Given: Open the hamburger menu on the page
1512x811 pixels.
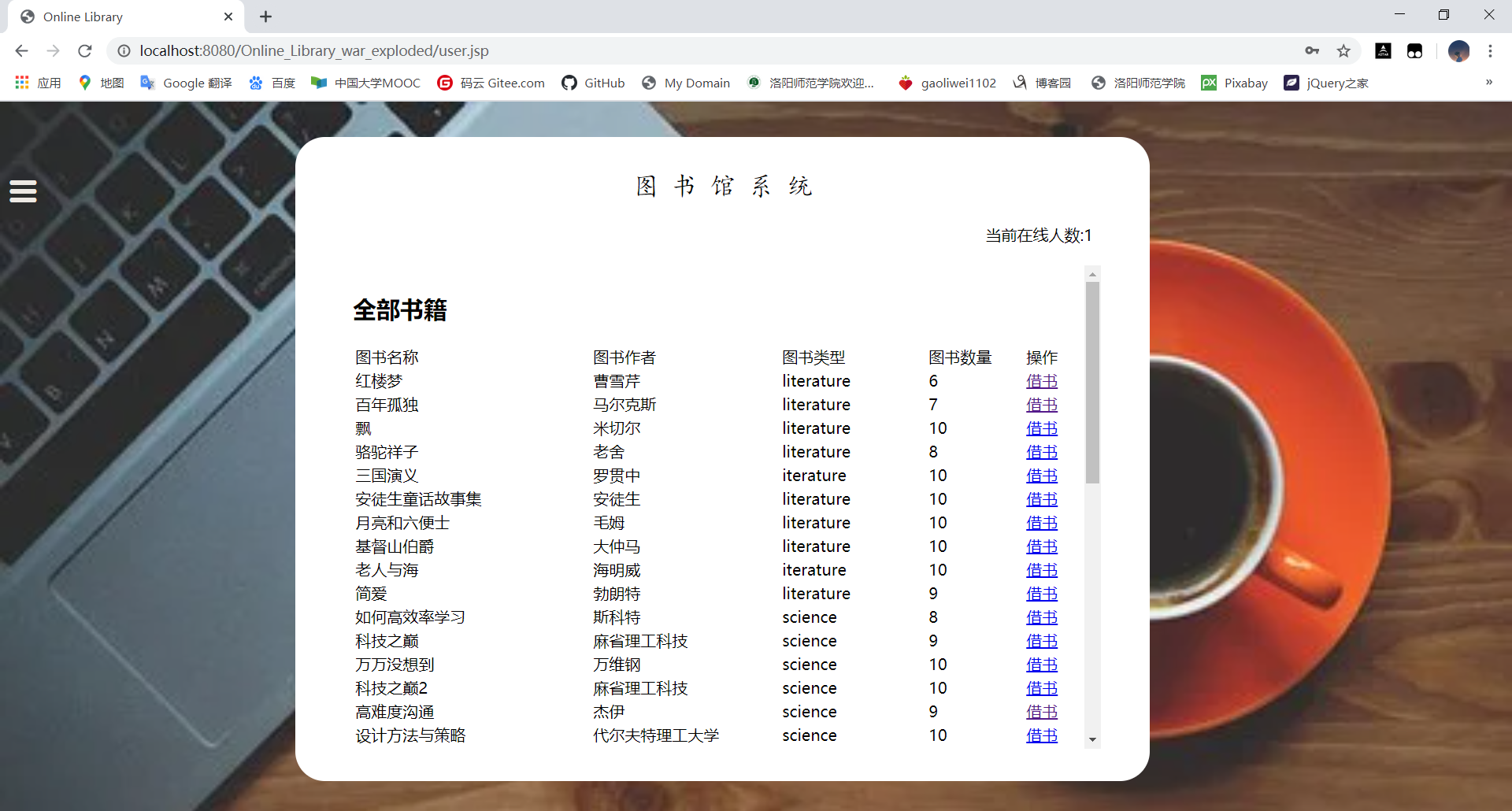Looking at the screenshot, I should point(23,191).
